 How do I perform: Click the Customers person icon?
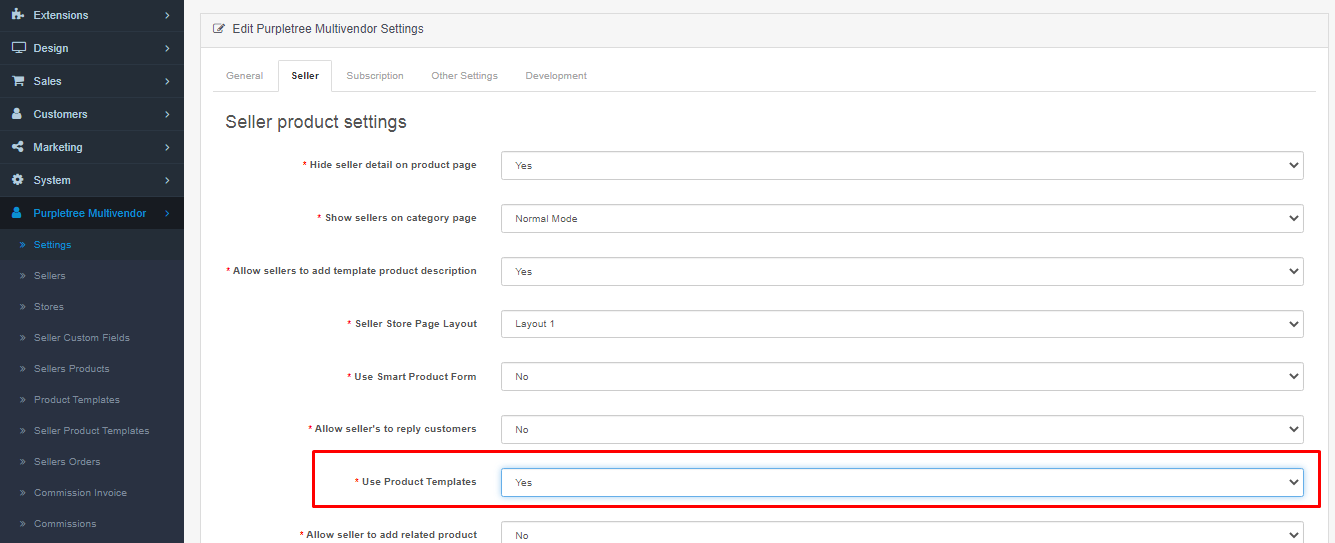tap(17, 114)
